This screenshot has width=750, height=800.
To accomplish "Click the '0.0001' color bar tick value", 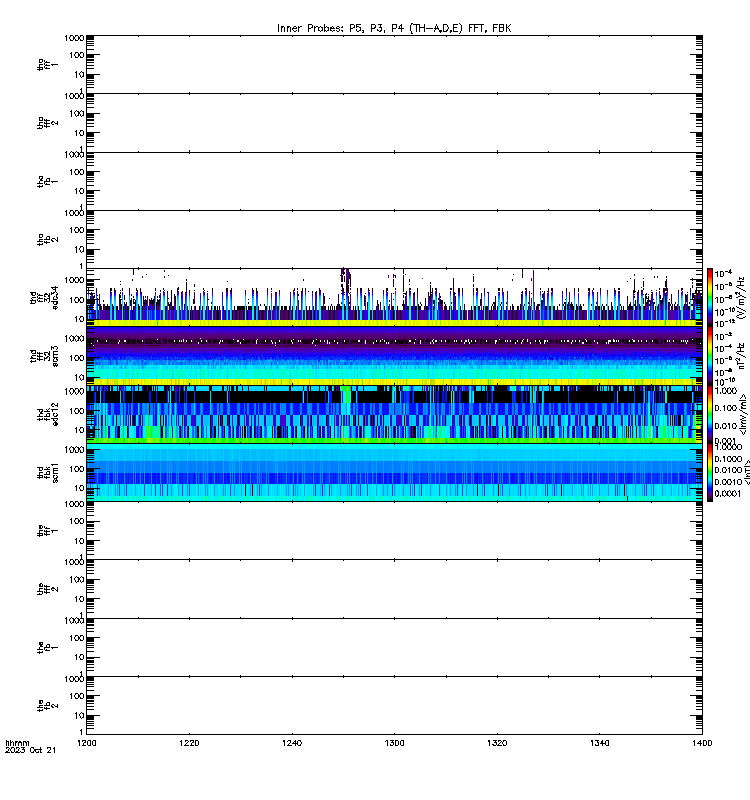I will point(728,493).
